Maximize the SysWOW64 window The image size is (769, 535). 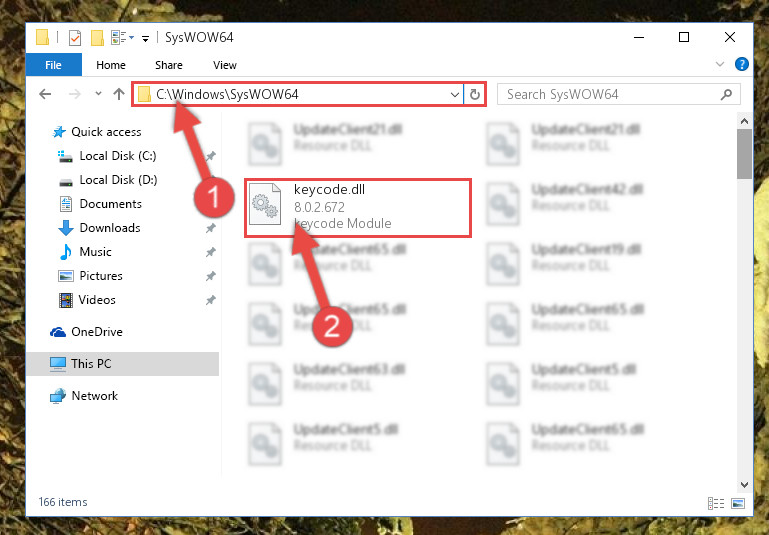(x=684, y=37)
